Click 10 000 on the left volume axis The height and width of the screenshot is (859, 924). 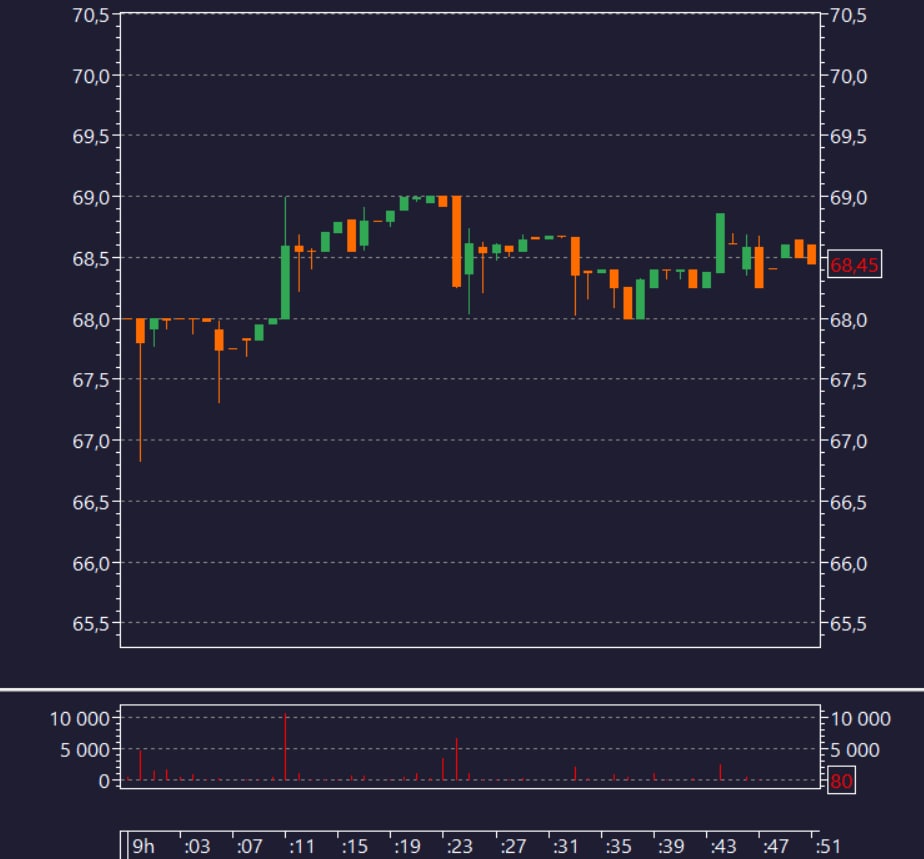[80, 719]
